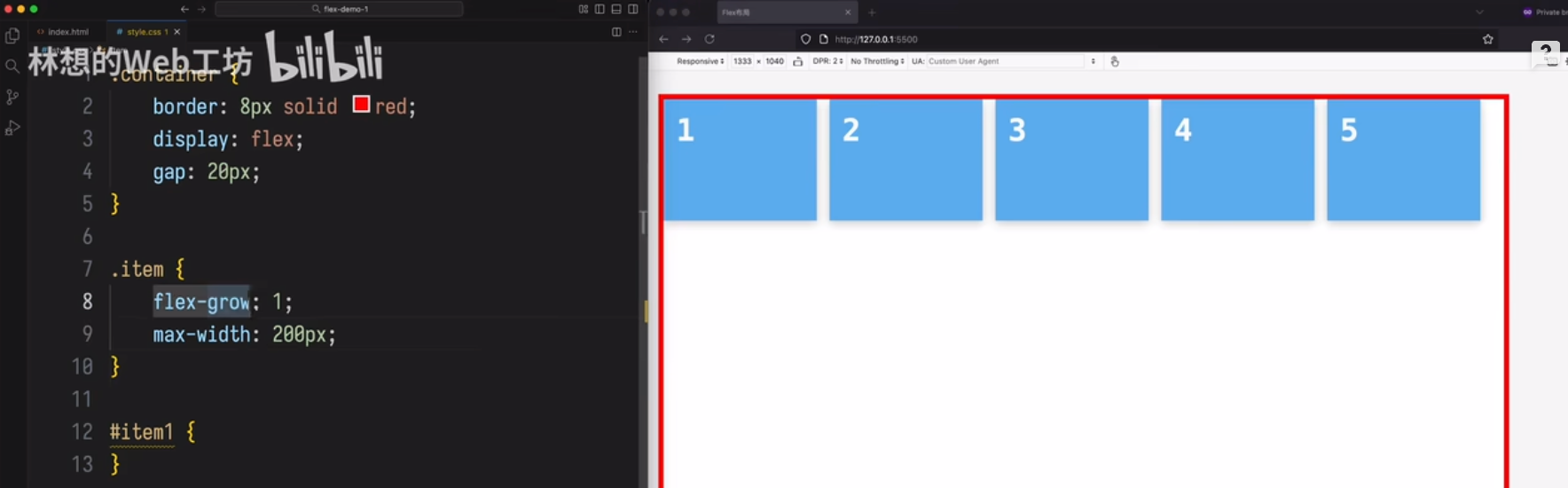The image size is (1568, 488).
Task: Open the Source Control view
Action: point(12,97)
